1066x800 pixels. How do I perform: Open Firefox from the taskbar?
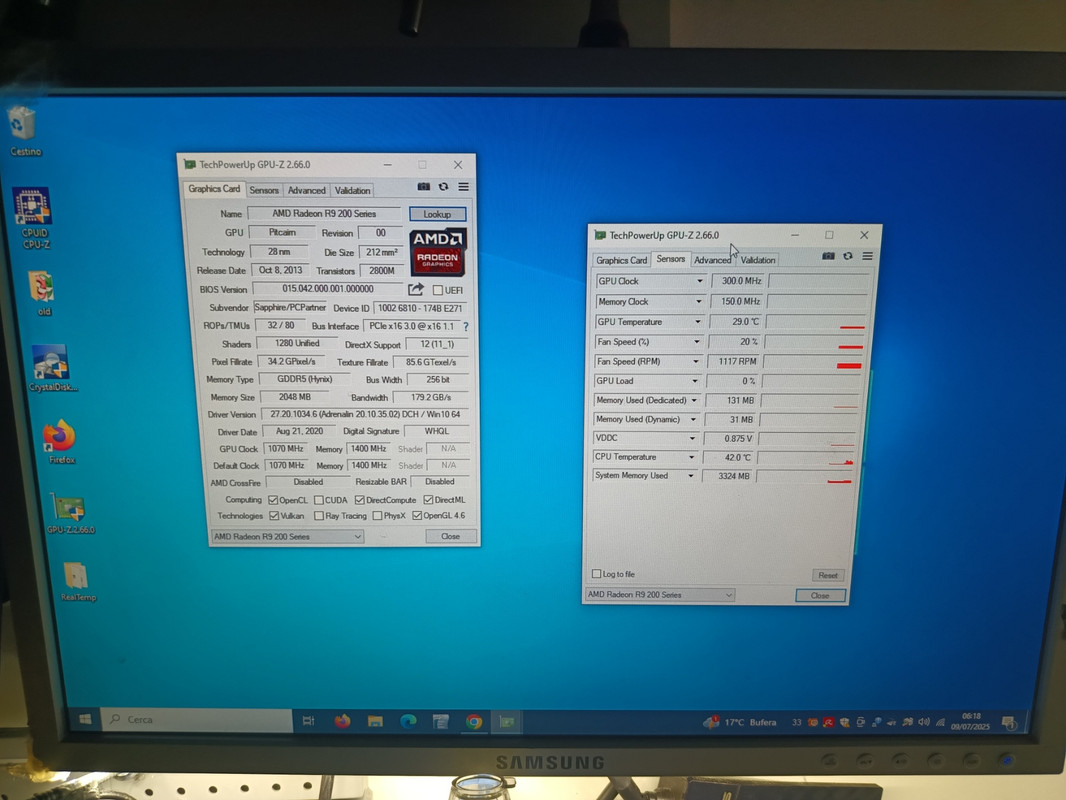[342, 720]
